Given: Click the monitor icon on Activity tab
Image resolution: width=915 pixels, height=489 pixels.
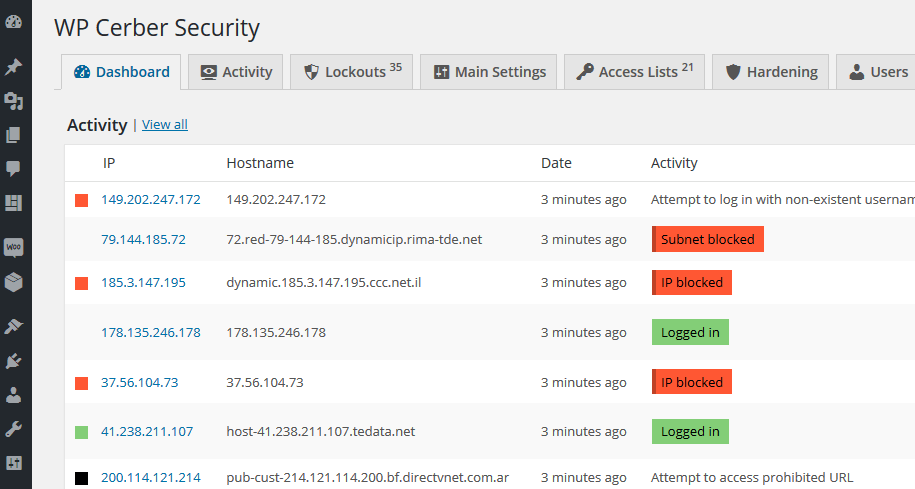Looking at the screenshot, I should 208,72.
